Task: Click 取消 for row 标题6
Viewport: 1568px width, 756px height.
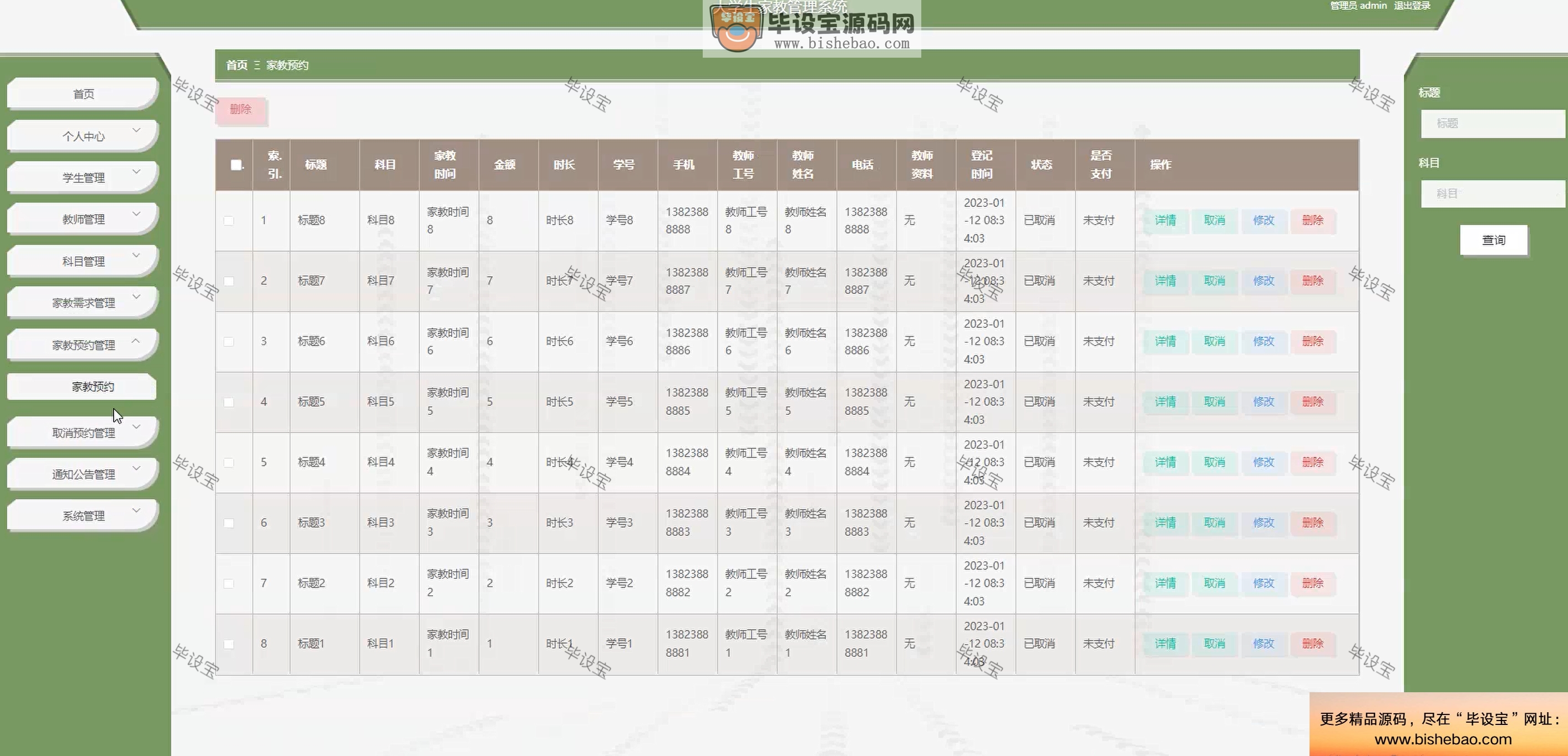Action: point(1214,342)
